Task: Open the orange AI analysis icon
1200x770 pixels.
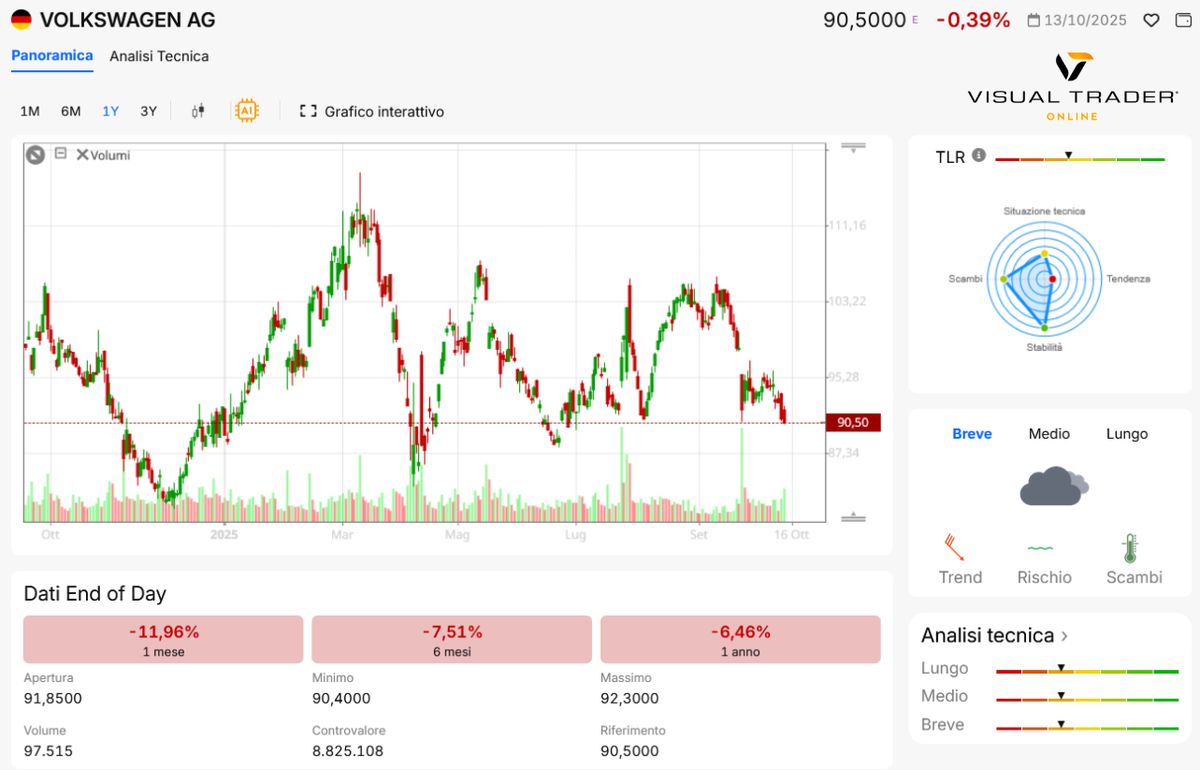Action: (x=245, y=111)
